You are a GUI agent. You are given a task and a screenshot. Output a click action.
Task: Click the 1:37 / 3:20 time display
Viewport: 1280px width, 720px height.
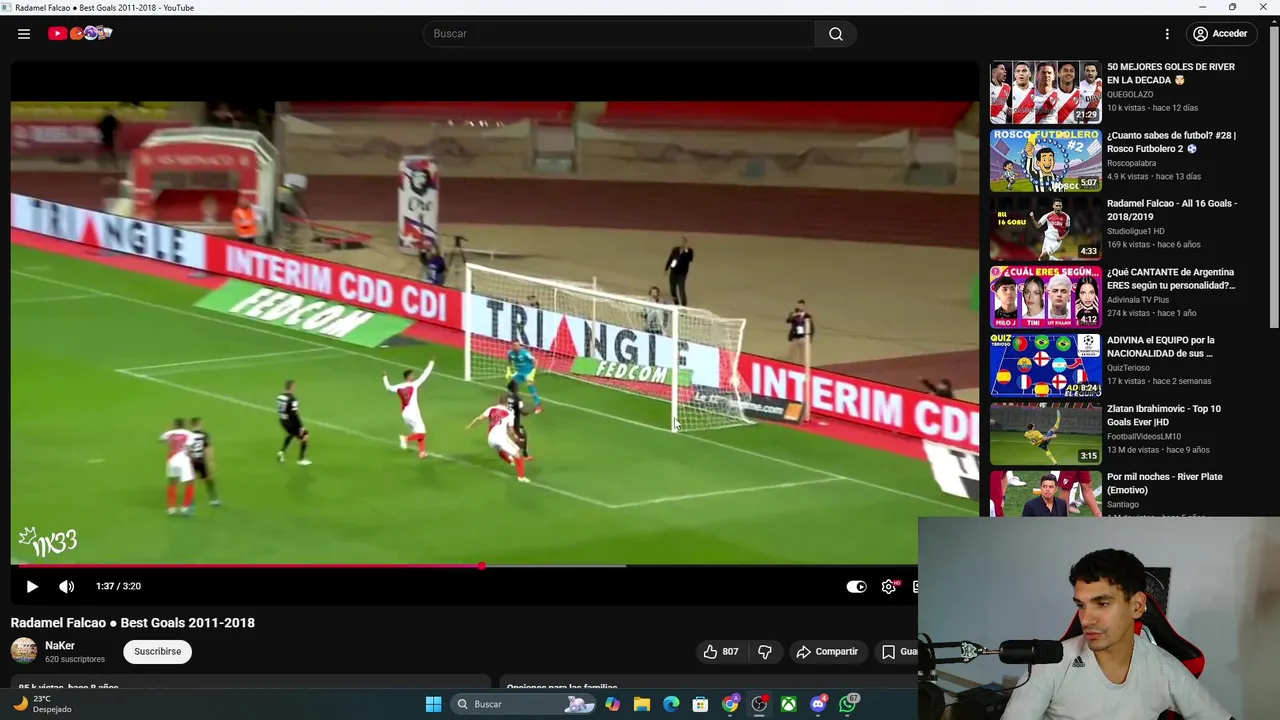coord(118,587)
